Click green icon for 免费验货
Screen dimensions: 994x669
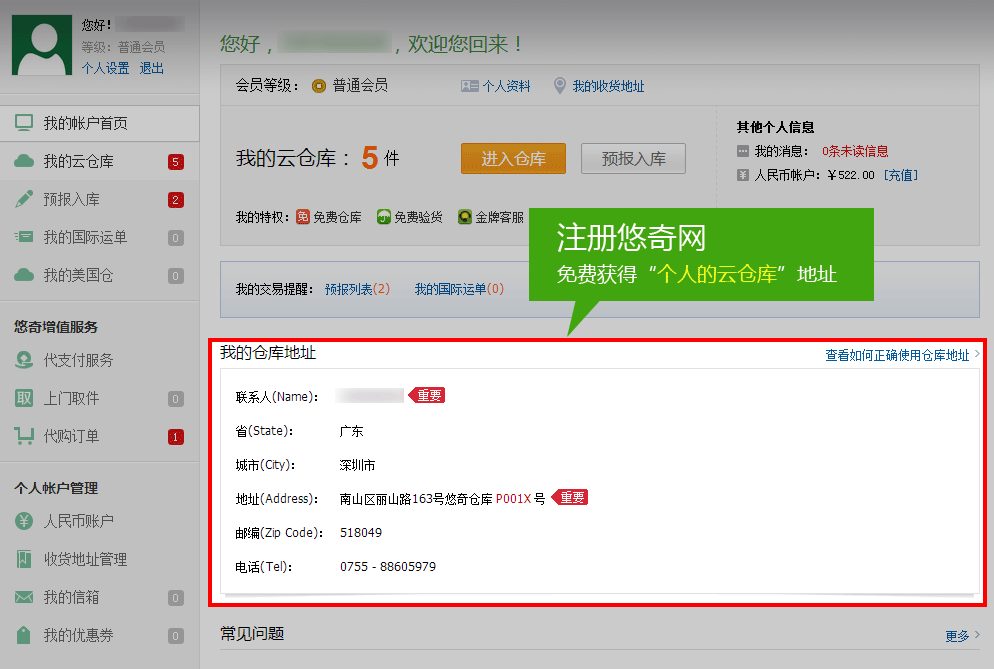click(x=384, y=217)
